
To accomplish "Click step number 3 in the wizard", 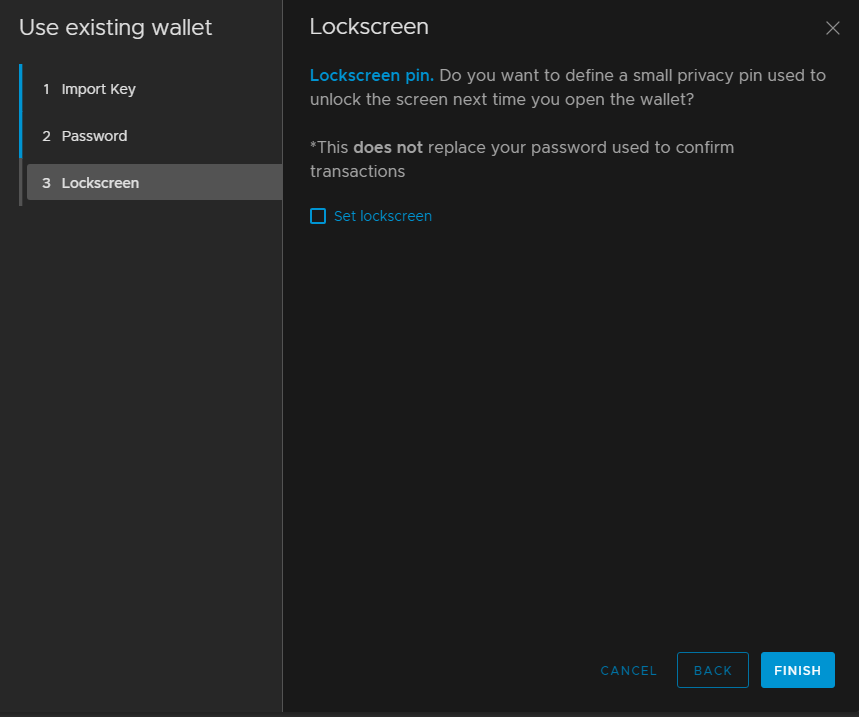I will [x=46, y=183].
